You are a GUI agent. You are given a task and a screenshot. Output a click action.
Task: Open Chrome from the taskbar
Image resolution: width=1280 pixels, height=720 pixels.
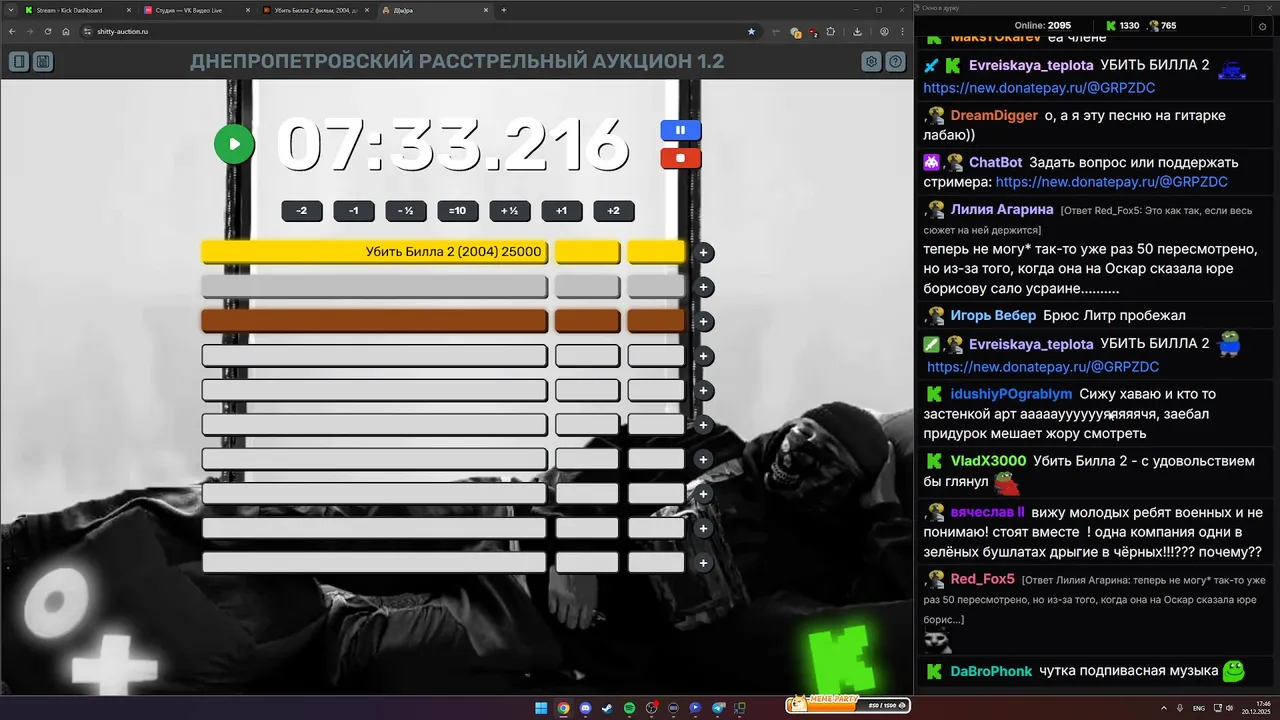(x=564, y=708)
